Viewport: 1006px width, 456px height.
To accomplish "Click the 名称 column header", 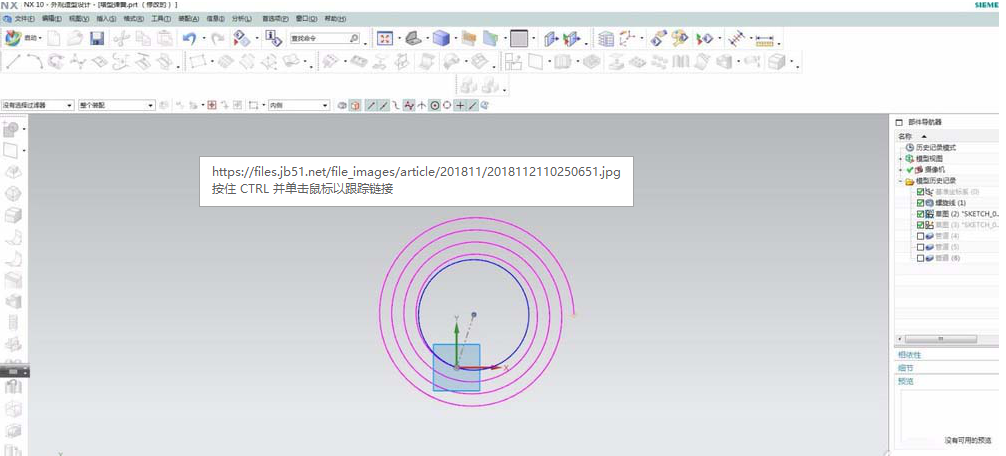I will 905,135.
